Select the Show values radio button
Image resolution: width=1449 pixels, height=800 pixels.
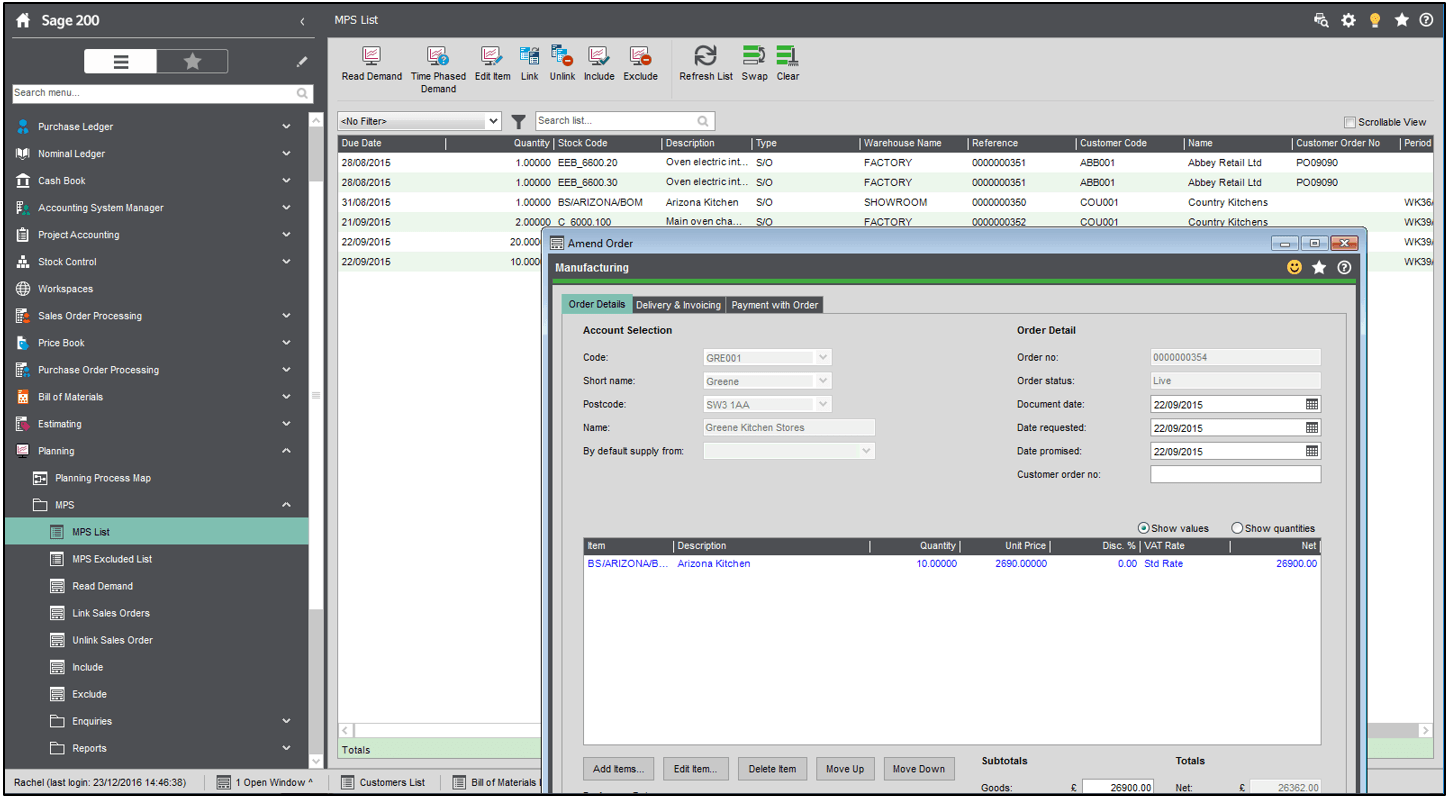pos(1143,528)
